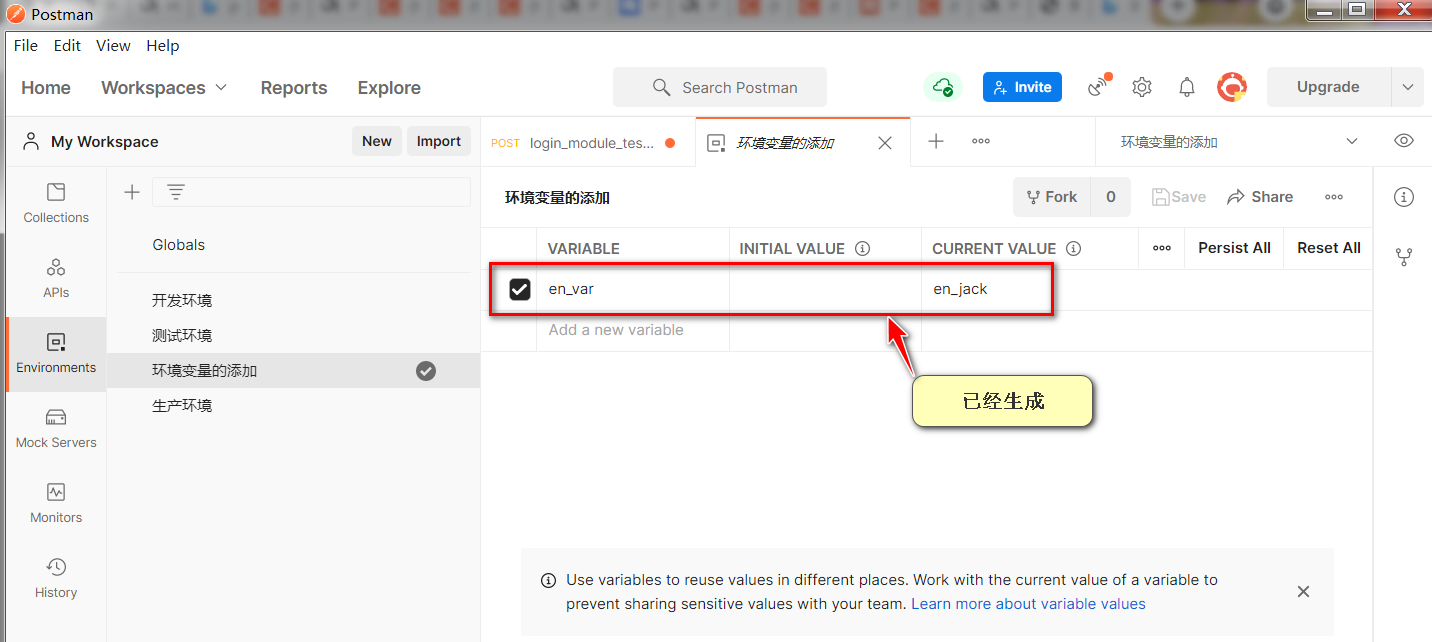Open the tab options ellipsis menu
Screen dimensions: 1432x642
tap(981, 141)
